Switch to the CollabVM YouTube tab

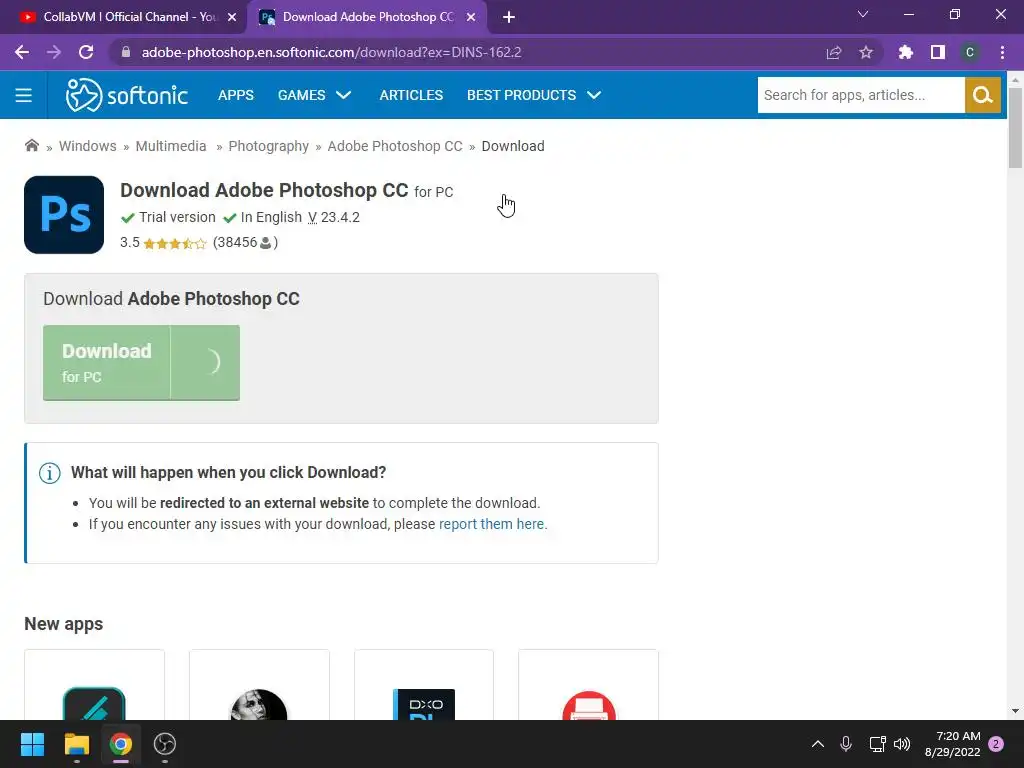[x=128, y=17]
